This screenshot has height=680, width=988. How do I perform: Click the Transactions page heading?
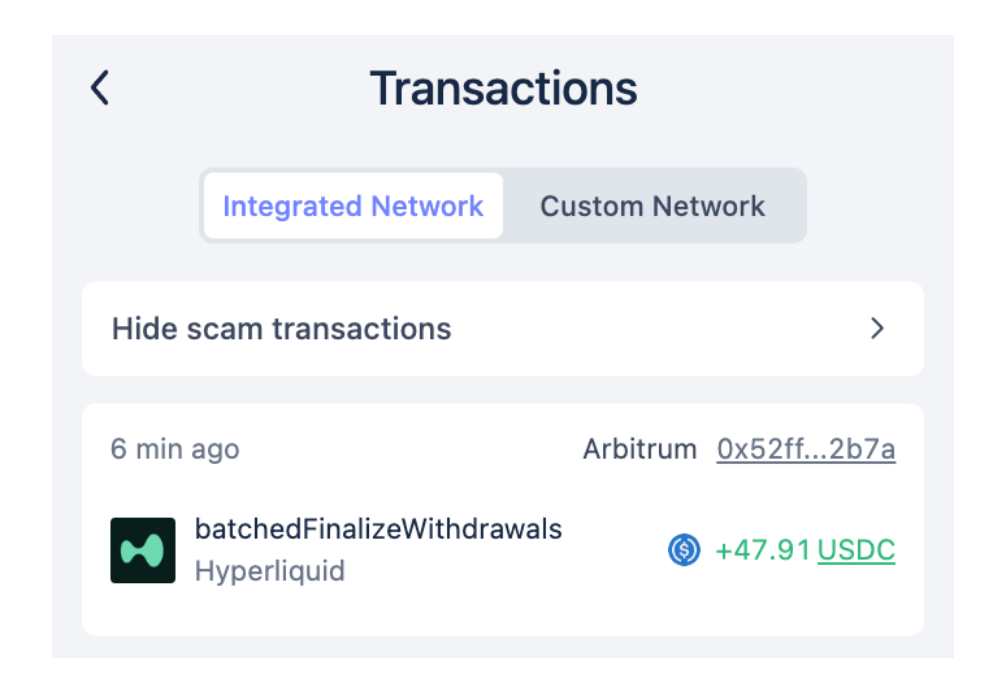tap(503, 88)
